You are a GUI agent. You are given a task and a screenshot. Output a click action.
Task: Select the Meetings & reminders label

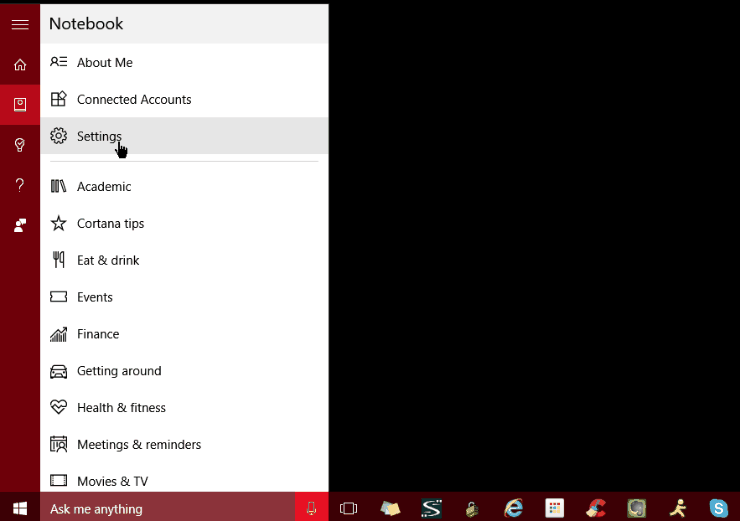[x=139, y=445]
